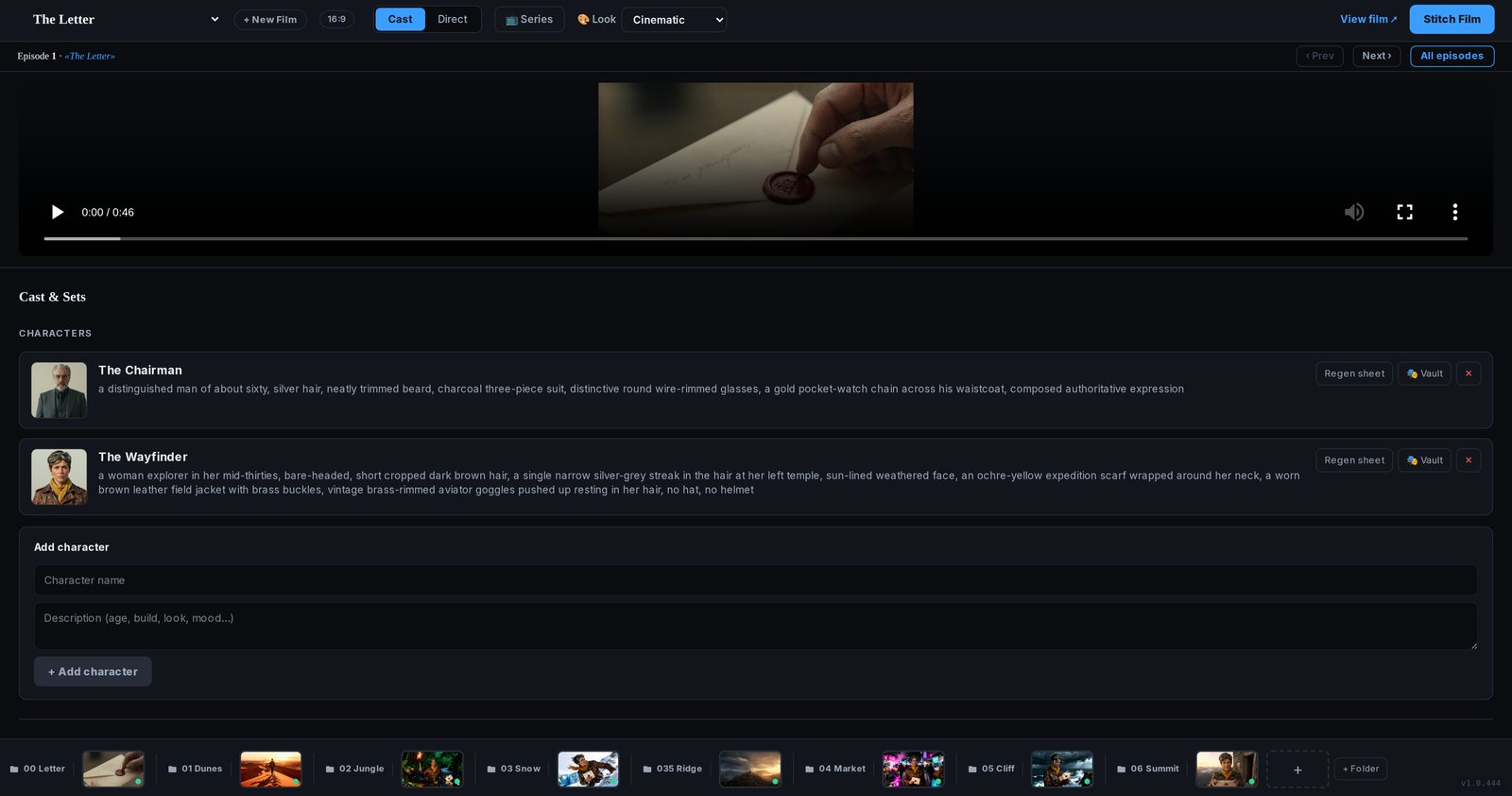The height and width of the screenshot is (796, 1512).
Task: Open video more options menu
Action: pos(1455,212)
